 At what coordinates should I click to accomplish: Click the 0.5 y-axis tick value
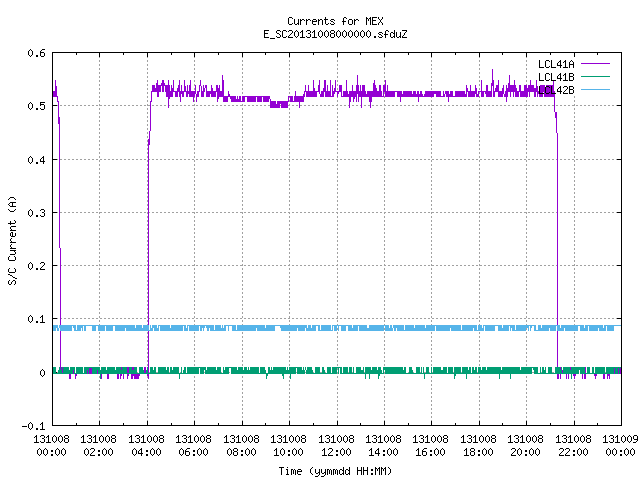point(36,106)
